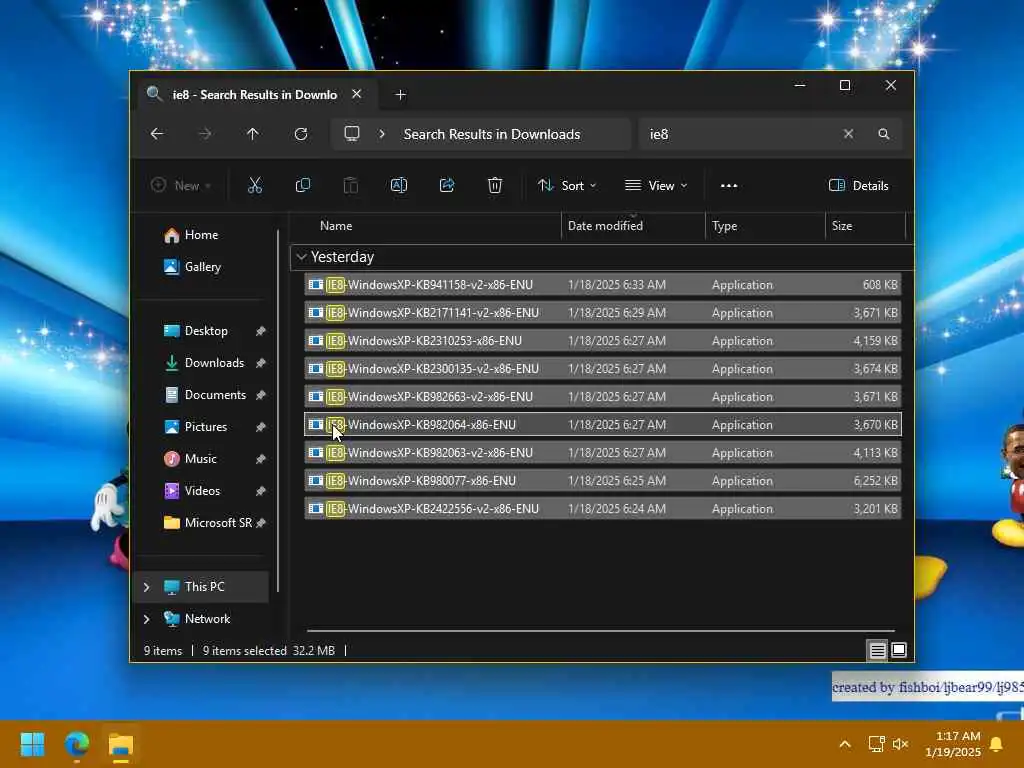The image size is (1024, 768).
Task: Open the Sort dropdown
Action: (566, 185)
